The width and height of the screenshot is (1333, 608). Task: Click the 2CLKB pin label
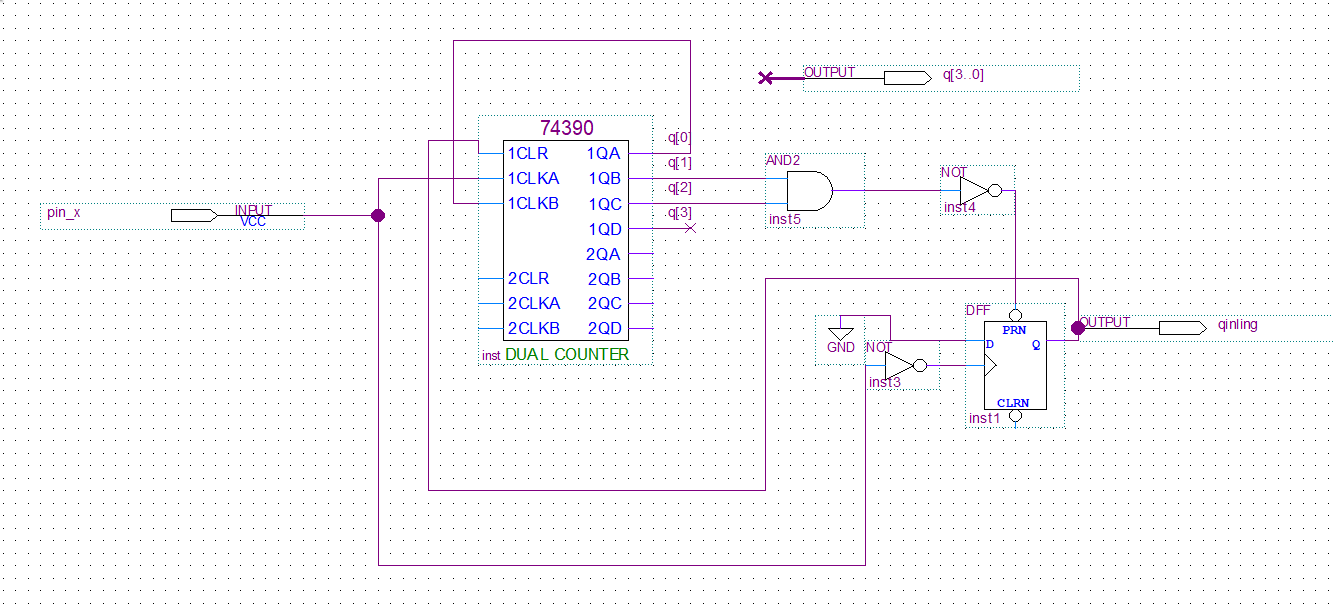click(533, 329)
